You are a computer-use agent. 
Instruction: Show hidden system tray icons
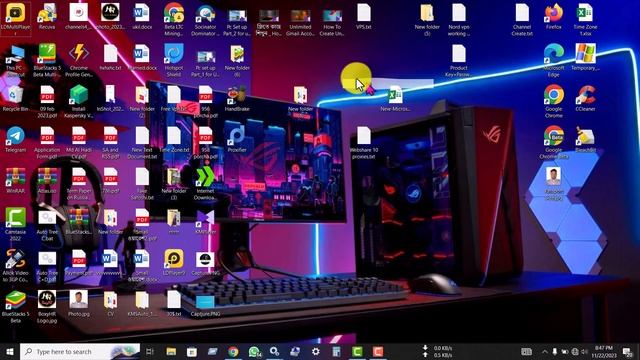click(544, 351)
